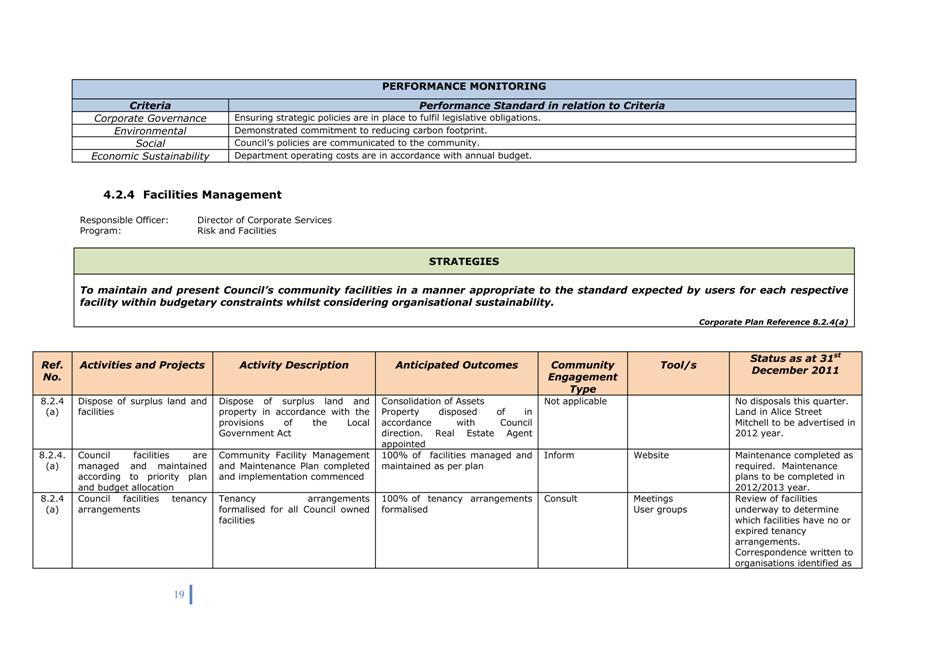This screenshot has width=929, height=656.
Task: Click the Activity Description column header
Action: click(294, 365)
